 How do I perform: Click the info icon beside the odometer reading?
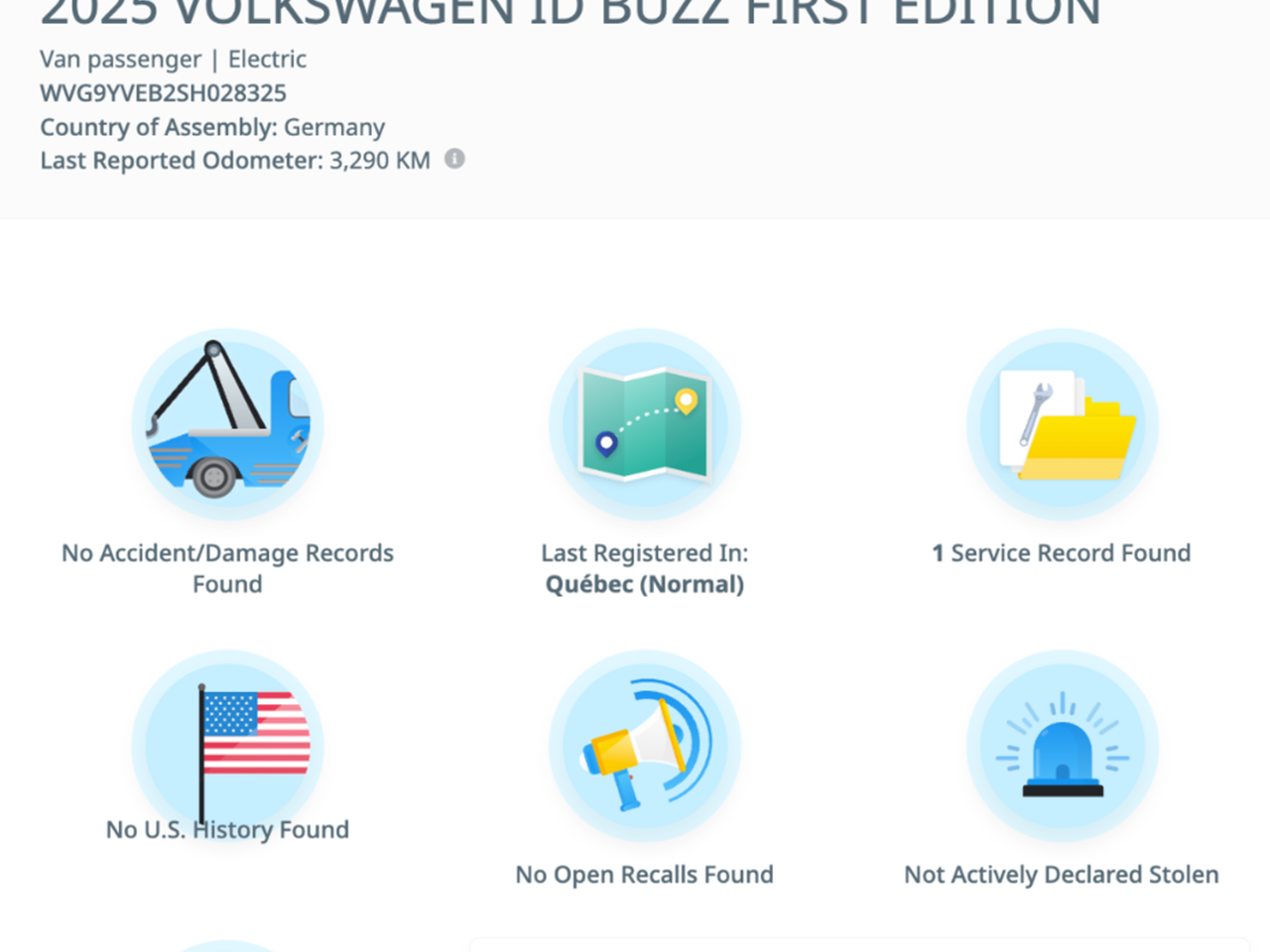(x=454, y=159)
